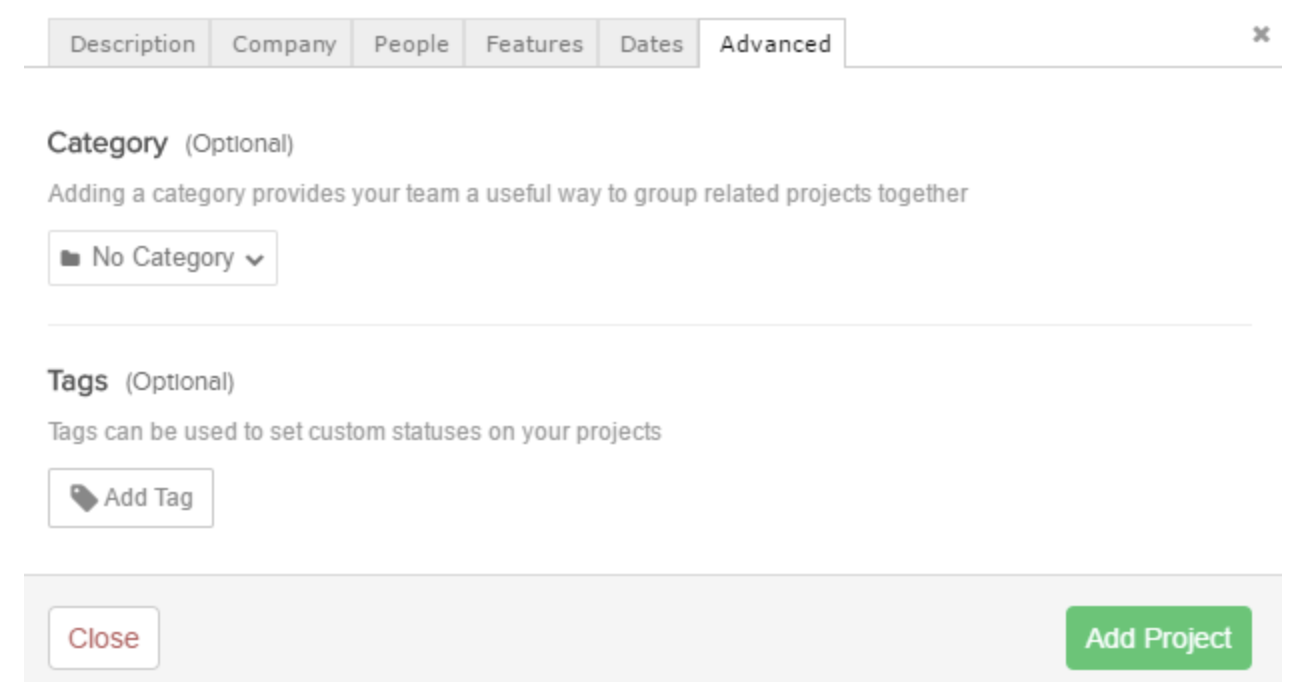Dismiss the dialog with the X icon
Image resolution: width=1292 pixels, height=692 pixels.
pyautogui.click(x=1261, y=35)
